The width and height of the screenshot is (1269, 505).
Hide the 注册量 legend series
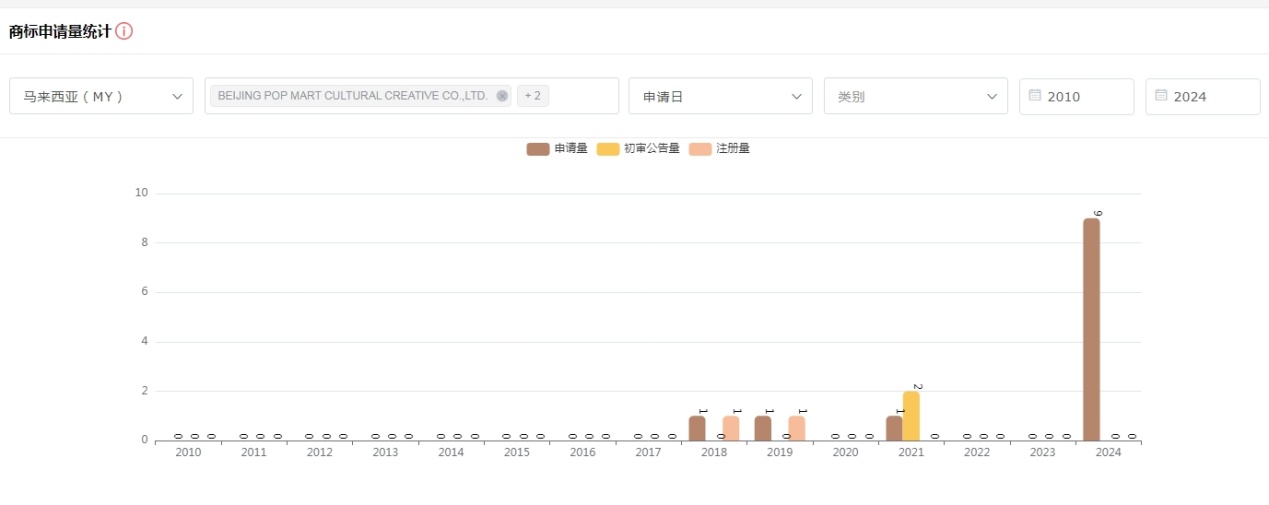tap(719, 149)
